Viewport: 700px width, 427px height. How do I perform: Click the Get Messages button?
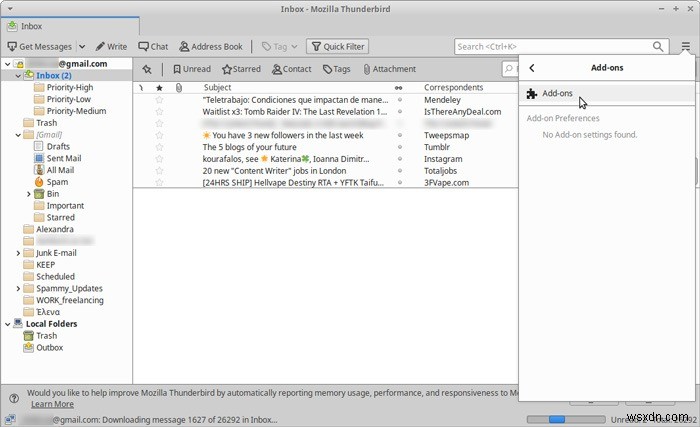39,46
